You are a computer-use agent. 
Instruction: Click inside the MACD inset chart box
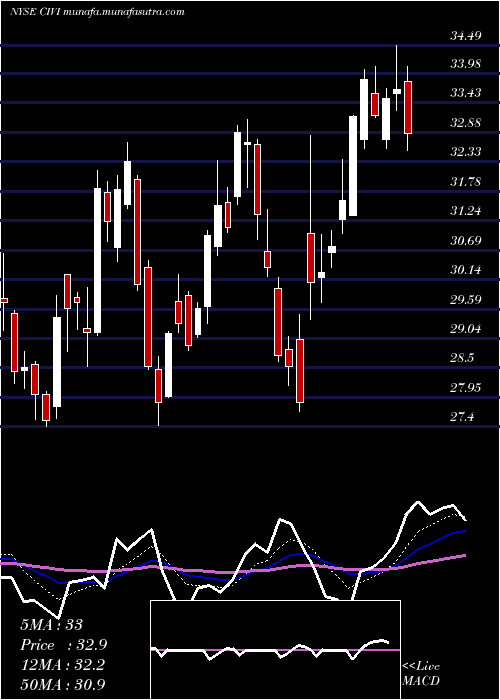275,650
